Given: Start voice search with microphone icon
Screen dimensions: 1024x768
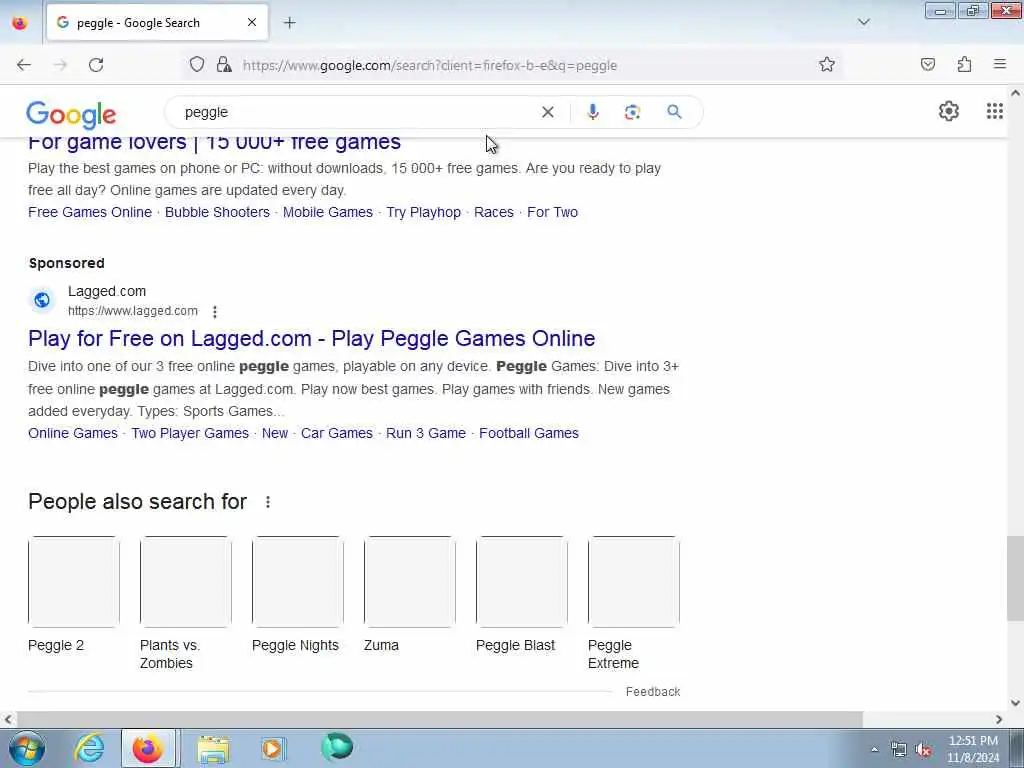Looking at the screenshot, I should click(x=592, y=112).
